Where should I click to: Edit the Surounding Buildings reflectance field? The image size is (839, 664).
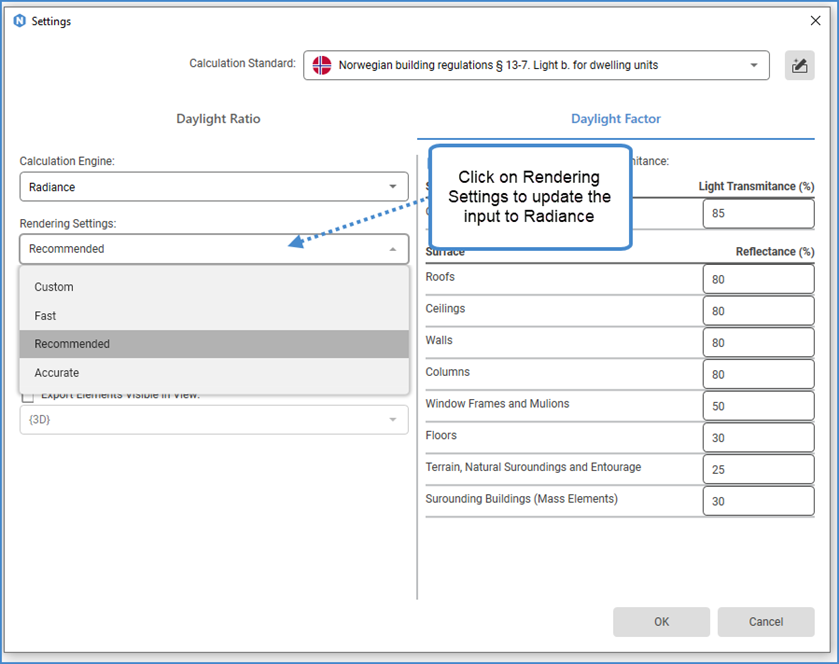pos(759,501)
